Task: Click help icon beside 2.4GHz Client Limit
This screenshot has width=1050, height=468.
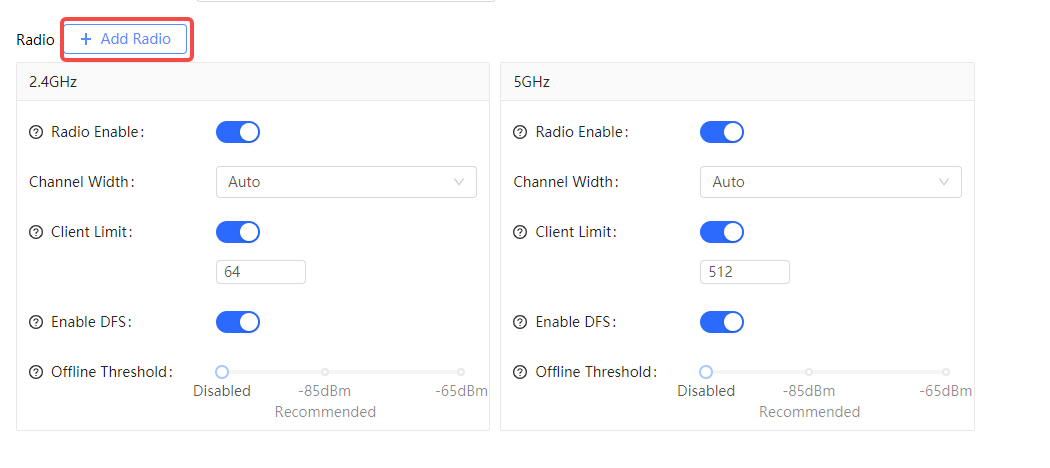Action: pyautogui.click(x=37, y=232)
